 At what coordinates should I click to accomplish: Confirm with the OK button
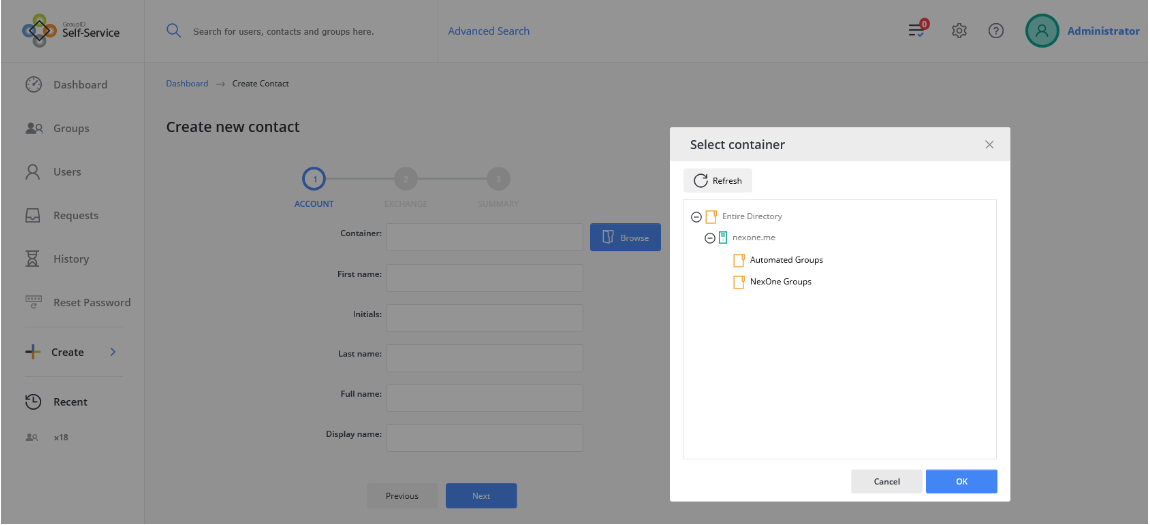(962, 482)
